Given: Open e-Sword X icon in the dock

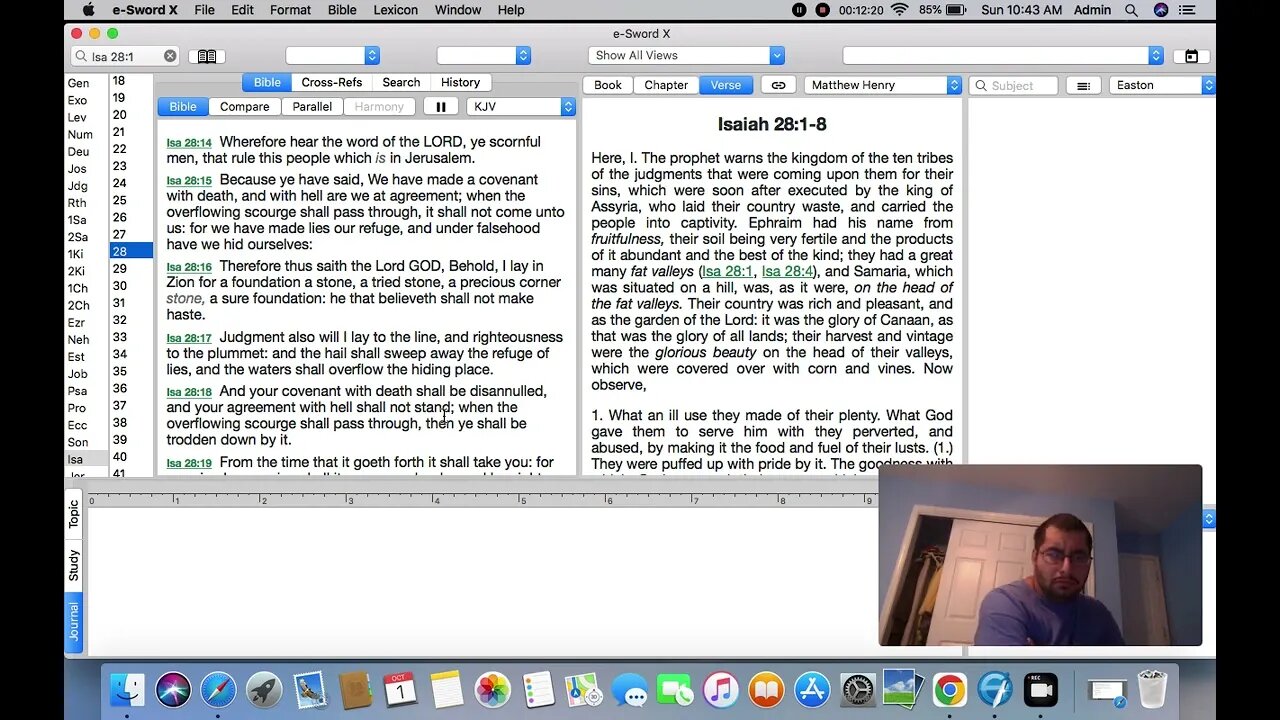Looking at the screenshot, I should pyautogui.click(x=994, y=690).
